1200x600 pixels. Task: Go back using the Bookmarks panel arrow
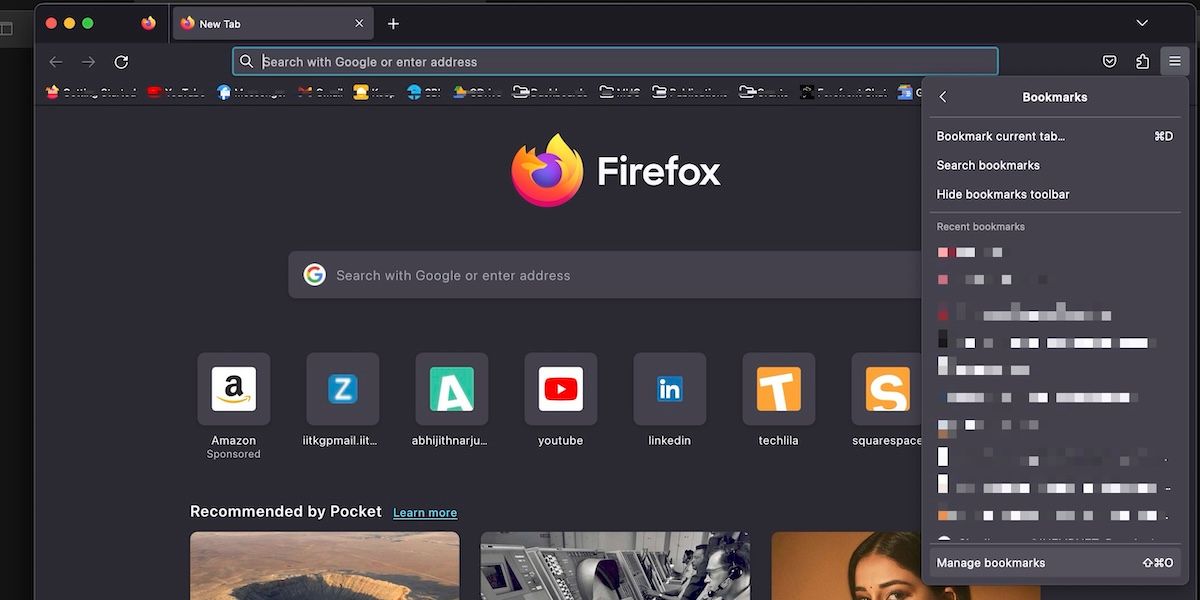(x=943, y=97)
